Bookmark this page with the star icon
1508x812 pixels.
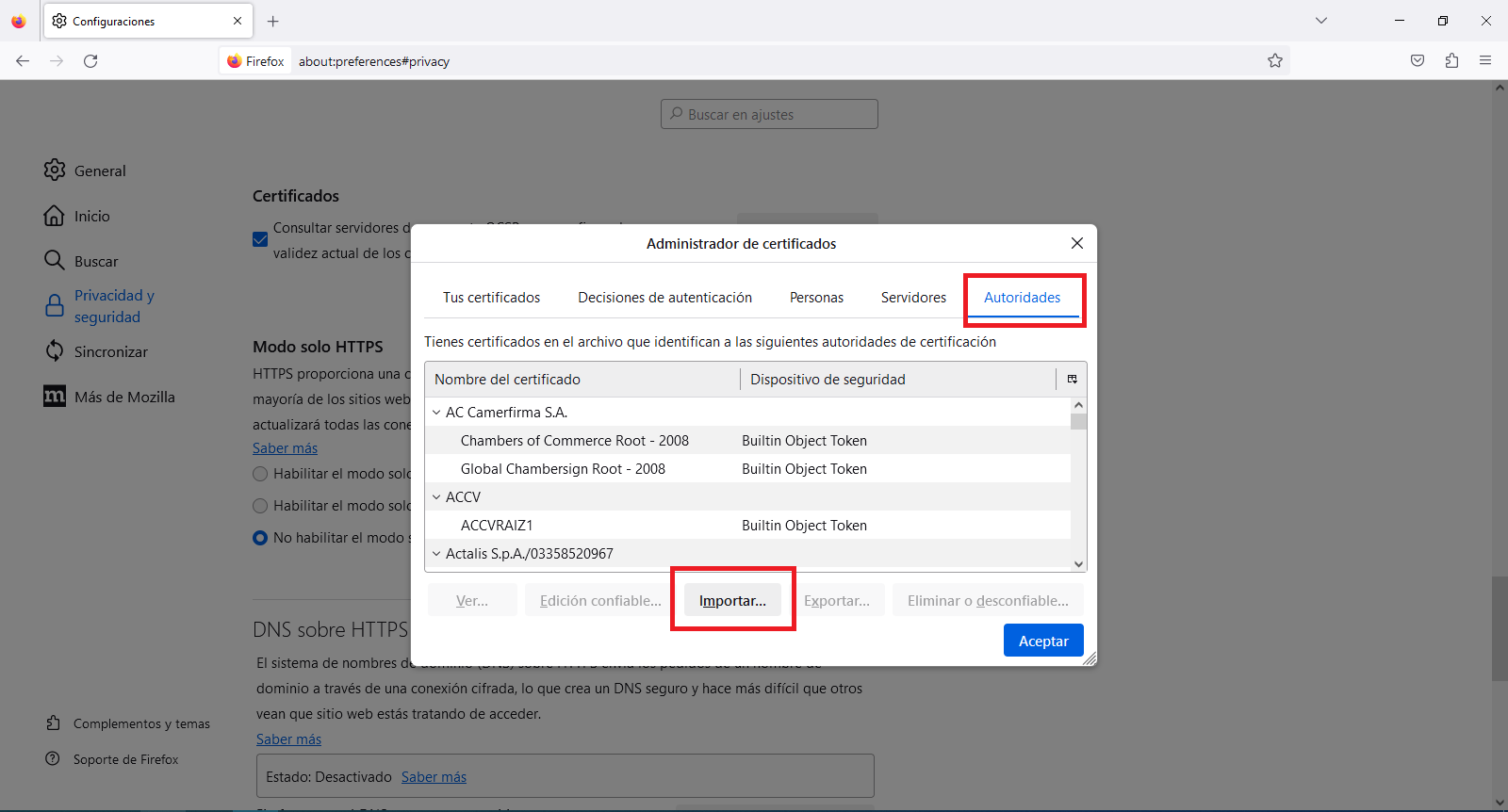click(1275, 60)
